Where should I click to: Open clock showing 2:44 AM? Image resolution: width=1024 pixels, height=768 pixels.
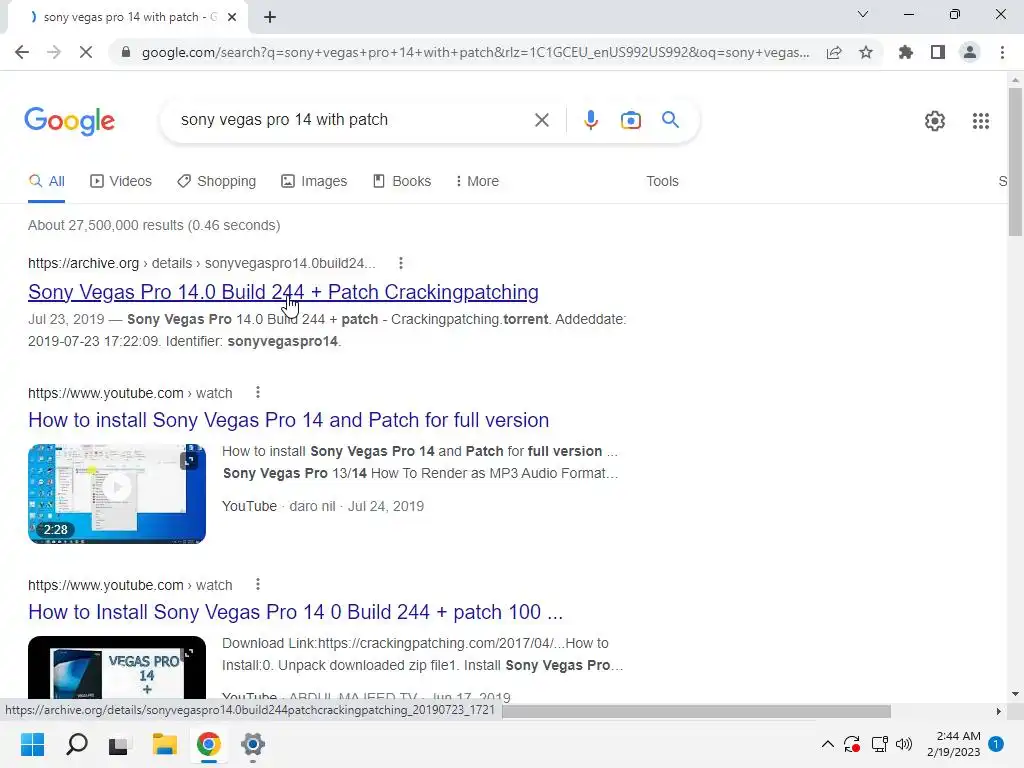coord(954,744)
